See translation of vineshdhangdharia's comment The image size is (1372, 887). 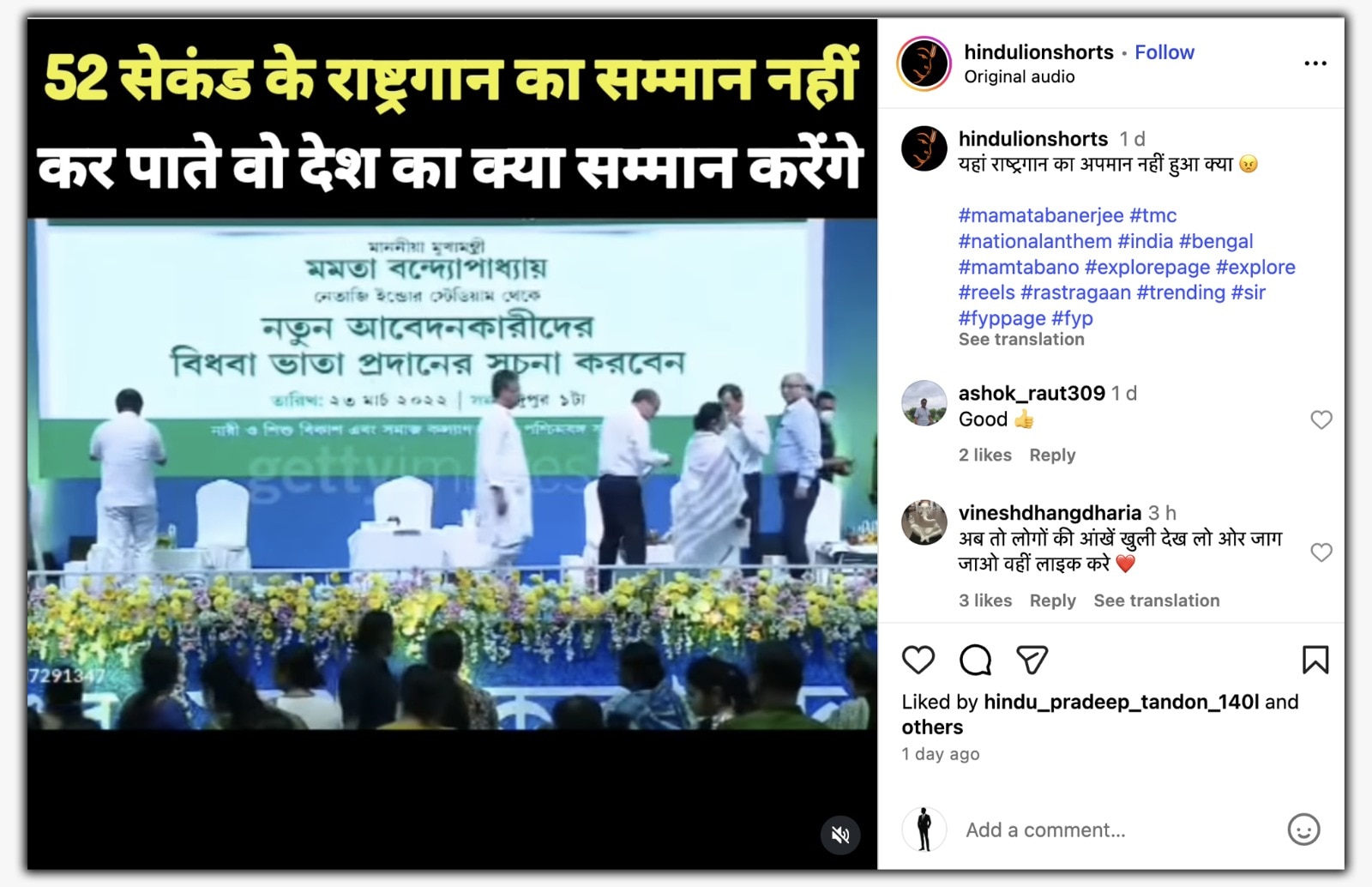pyautogui.click(x=1156, y=600)
